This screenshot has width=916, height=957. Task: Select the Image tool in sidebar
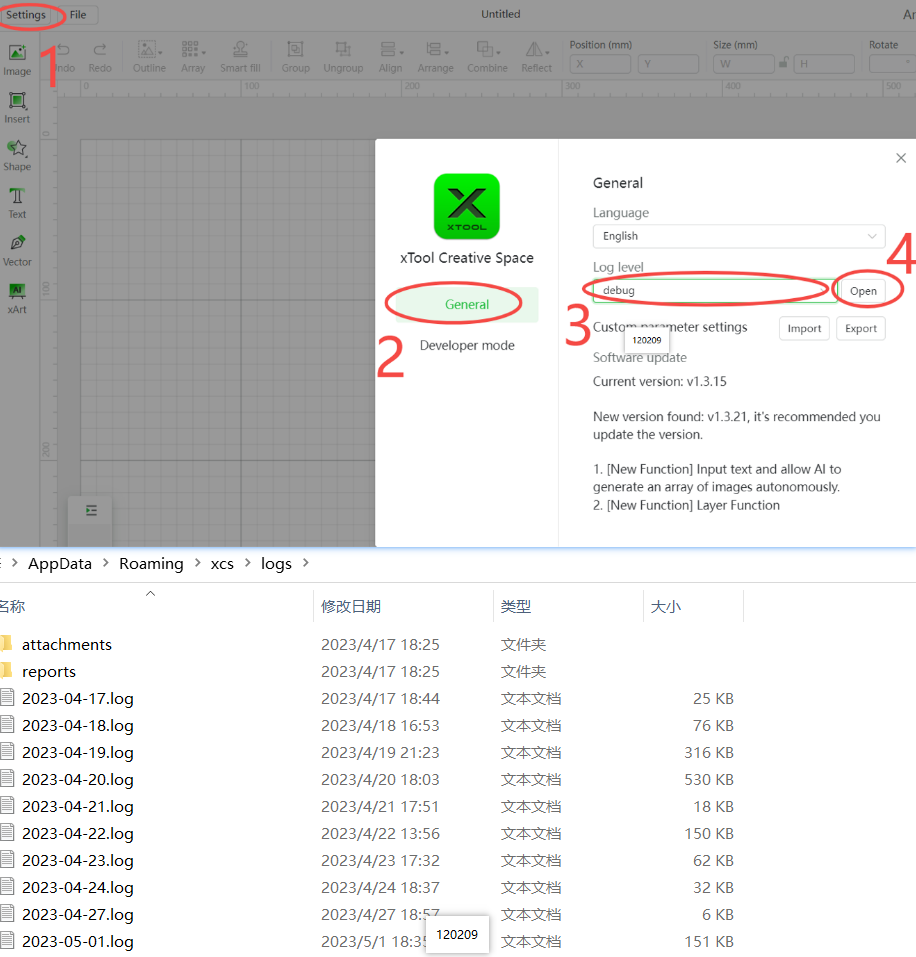[17, 60]
